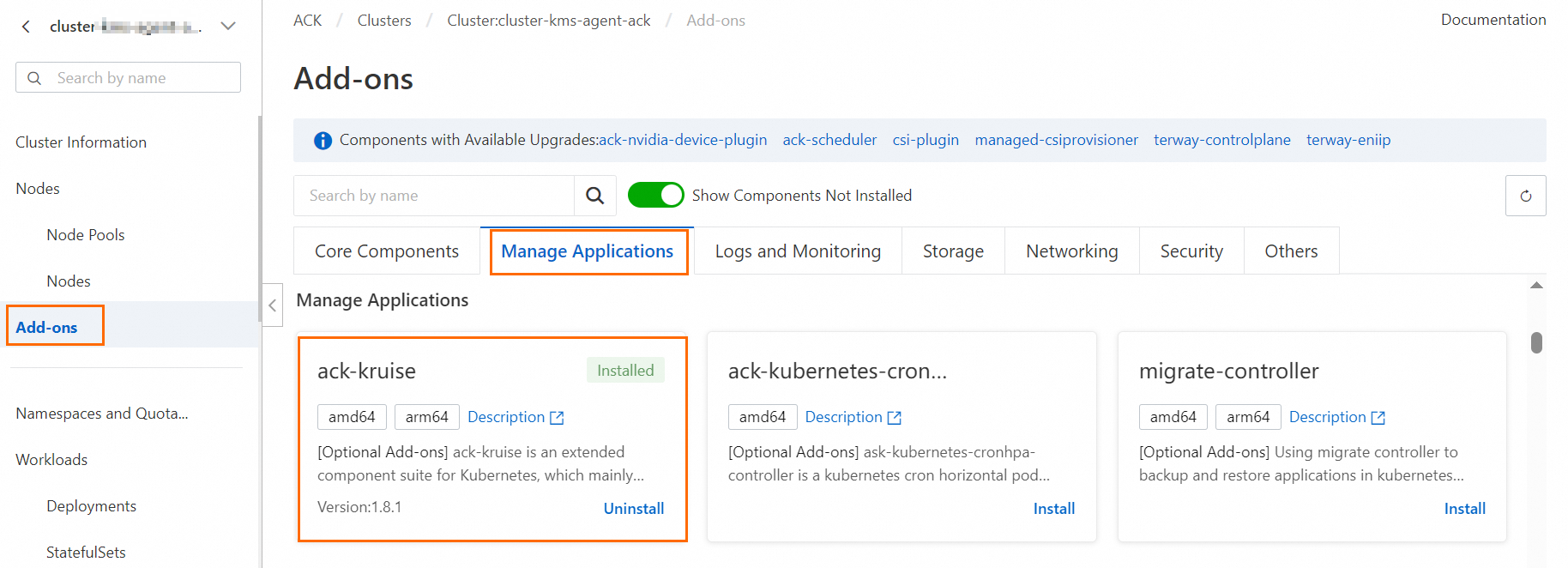Toggle Show Components Not Installed switch

tap(655, 196)
